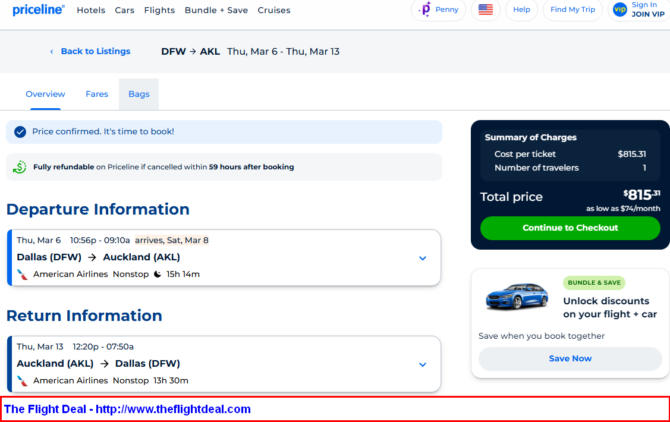
Task: Click the Total price $815.31 amount
Action: tap(641, 195)
